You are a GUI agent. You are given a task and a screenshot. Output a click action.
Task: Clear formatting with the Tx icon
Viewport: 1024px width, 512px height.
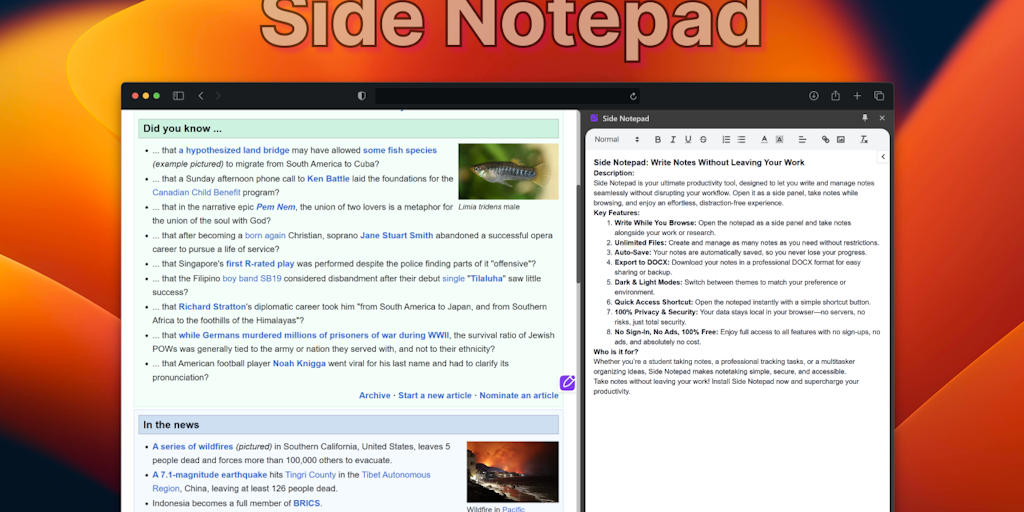click(863, 139)
